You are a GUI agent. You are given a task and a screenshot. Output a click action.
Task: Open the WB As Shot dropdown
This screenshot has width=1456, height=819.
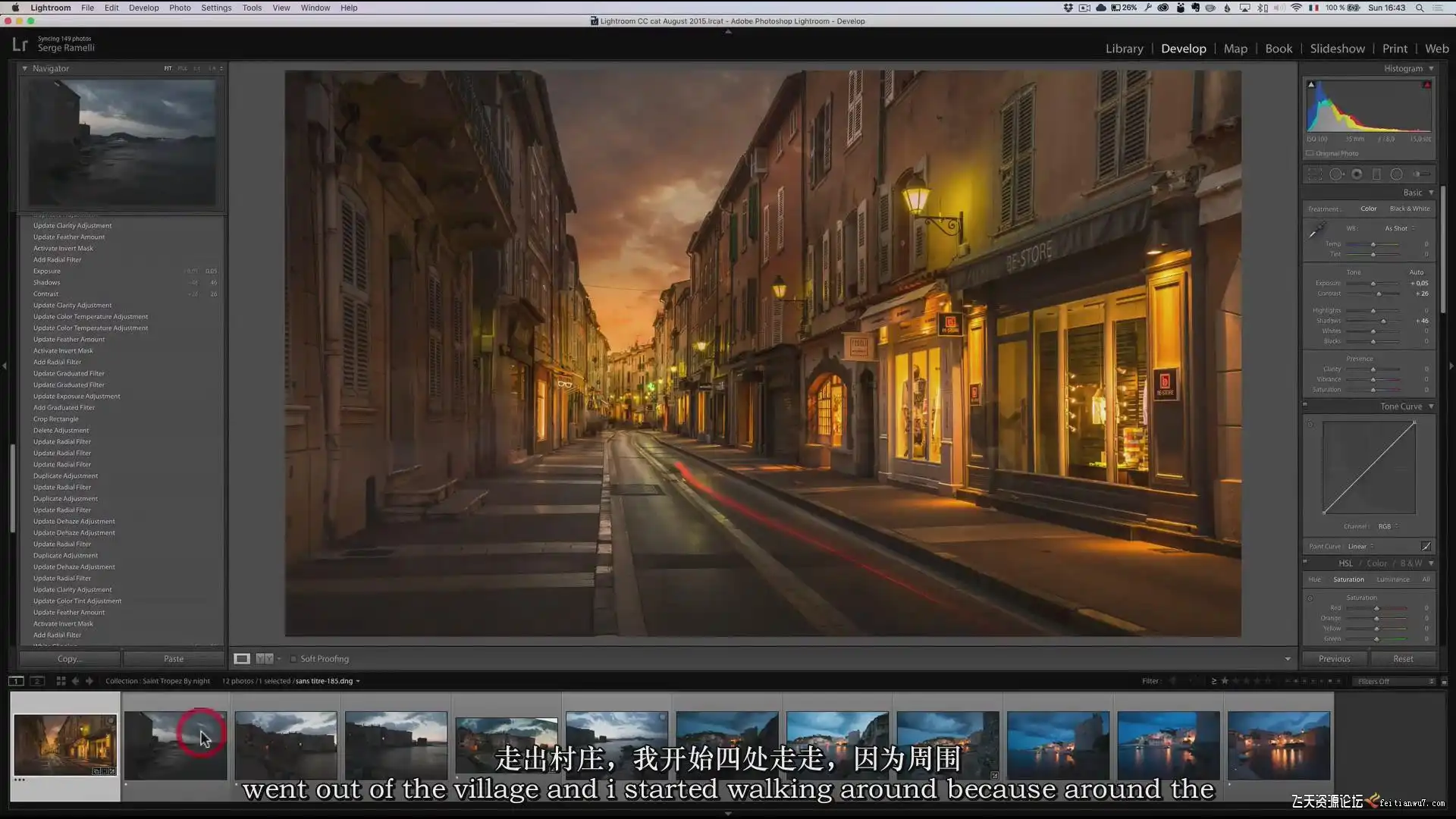pos(1399,228)
